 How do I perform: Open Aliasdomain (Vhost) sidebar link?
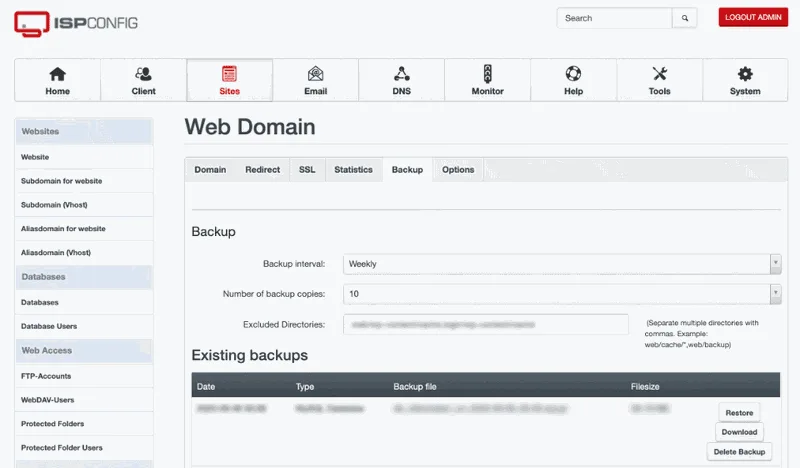pos(84,253)
